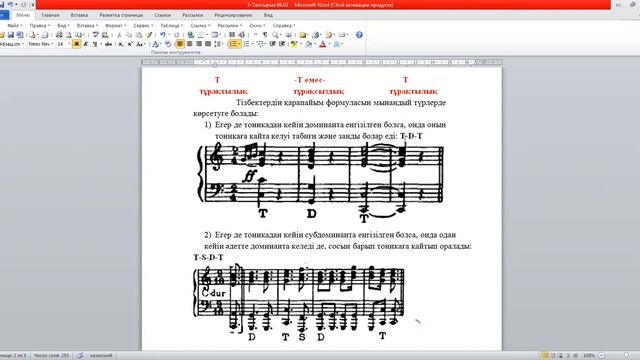This screenshot has width=640, height=360.
Task: Click the C-dur music notation image
Action: (300, 302)
